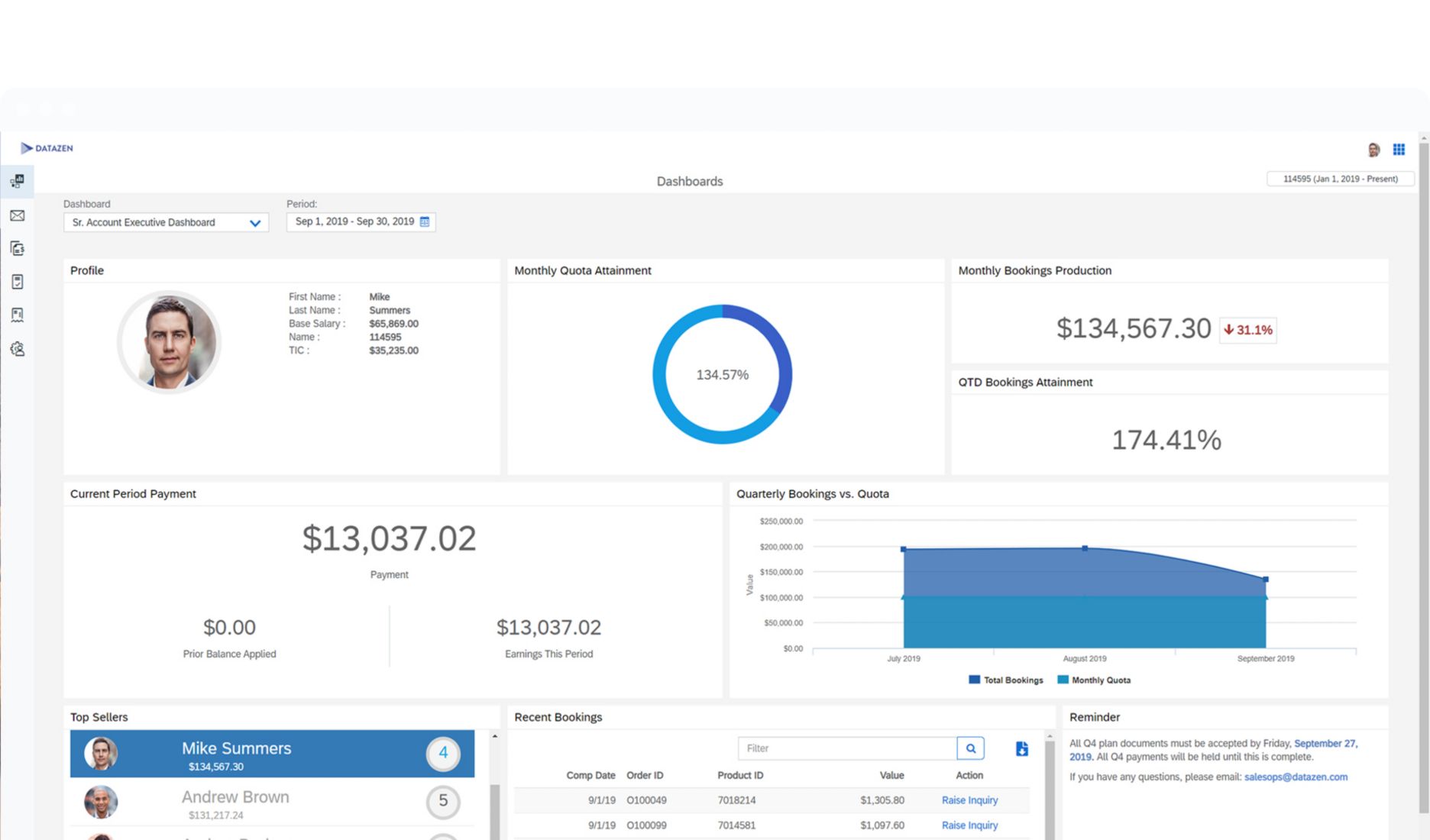
Task: Click the dollar document statements sidebar icon
Action: pyautogui.click(x=17, y=248)
